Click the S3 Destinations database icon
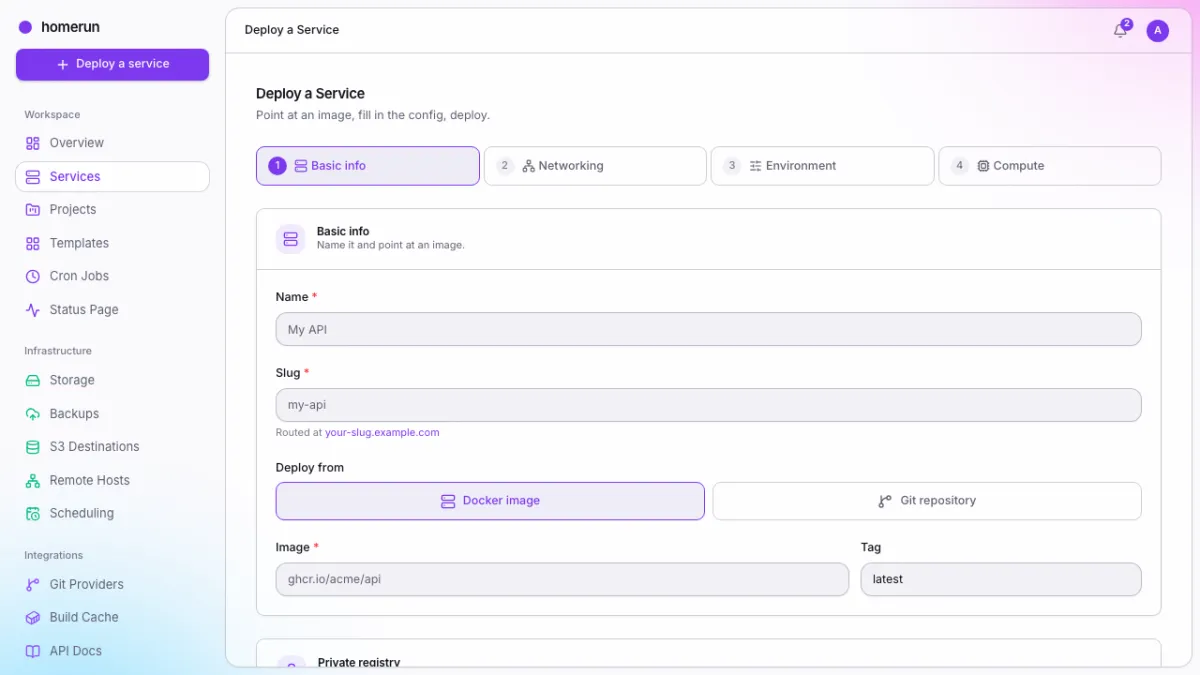Viewport: 1200px width, 675px height. coord(33,447)
